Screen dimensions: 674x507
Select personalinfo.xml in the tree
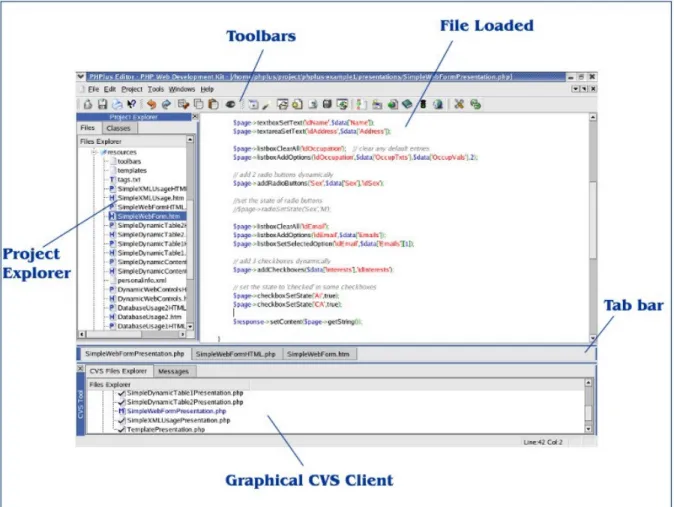pos(142,280)
